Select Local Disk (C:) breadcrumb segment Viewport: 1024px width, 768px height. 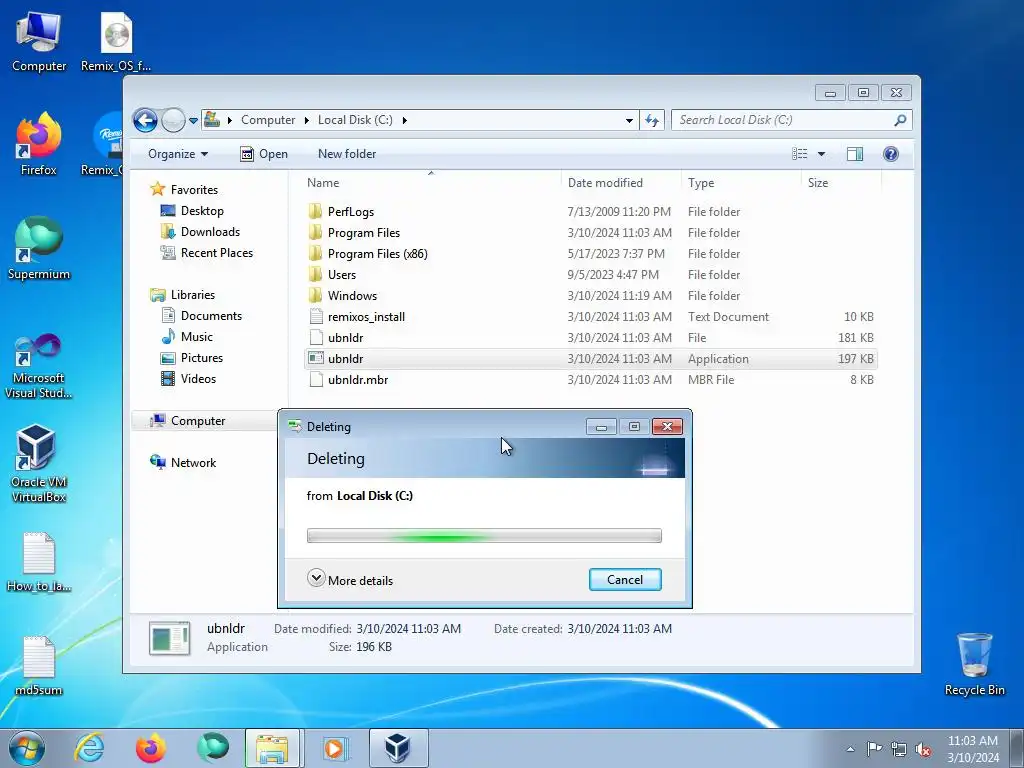pos(355,120)
